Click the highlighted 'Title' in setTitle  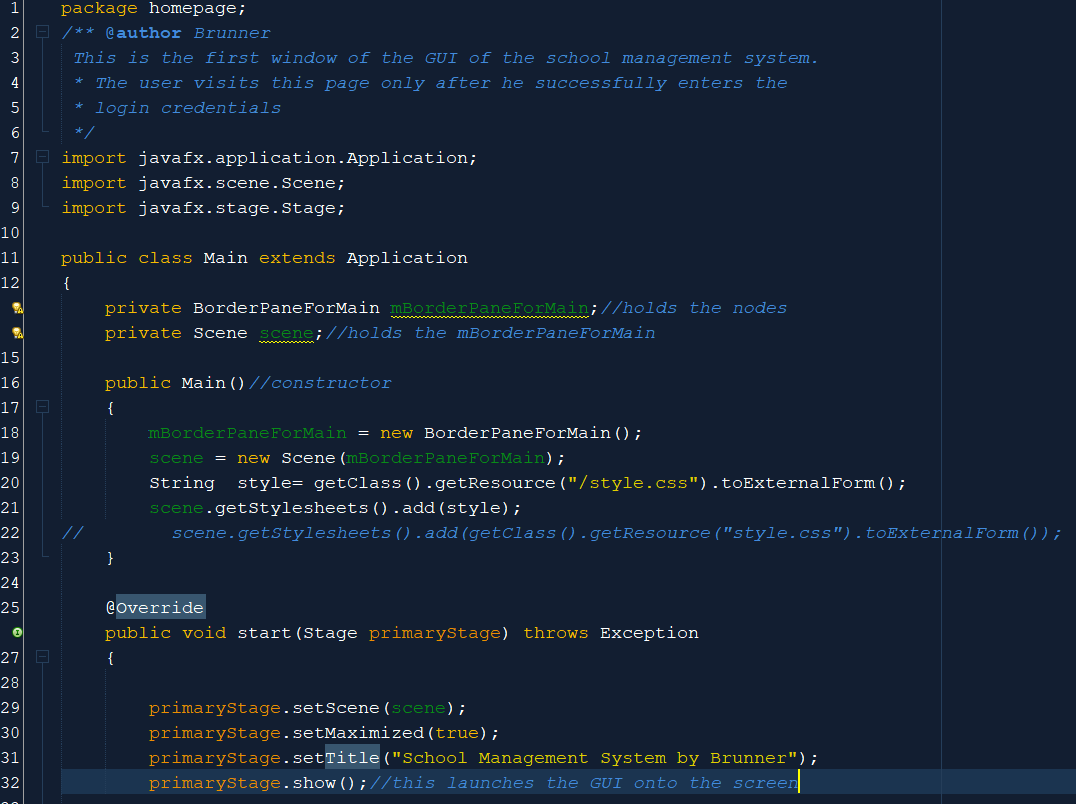352,757
